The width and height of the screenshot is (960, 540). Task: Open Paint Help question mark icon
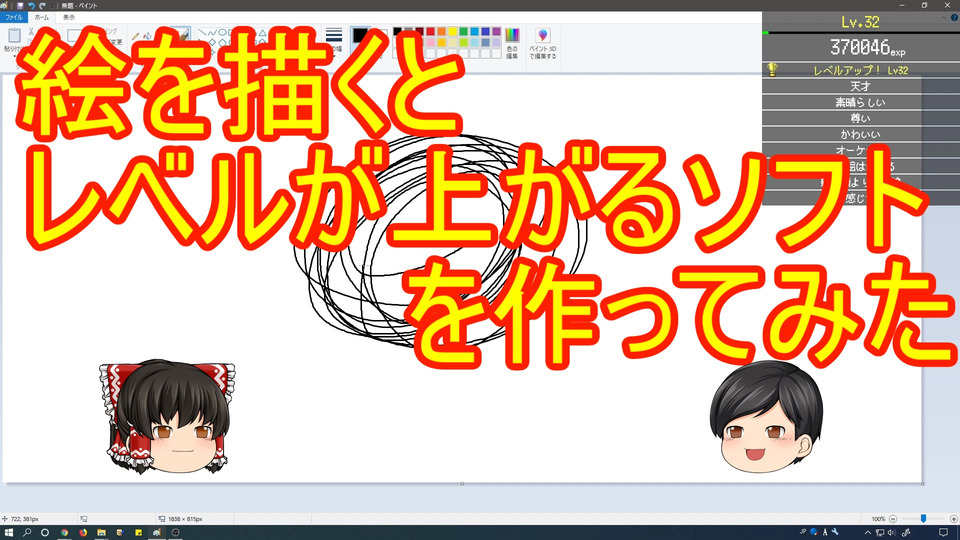click(954, 18)
